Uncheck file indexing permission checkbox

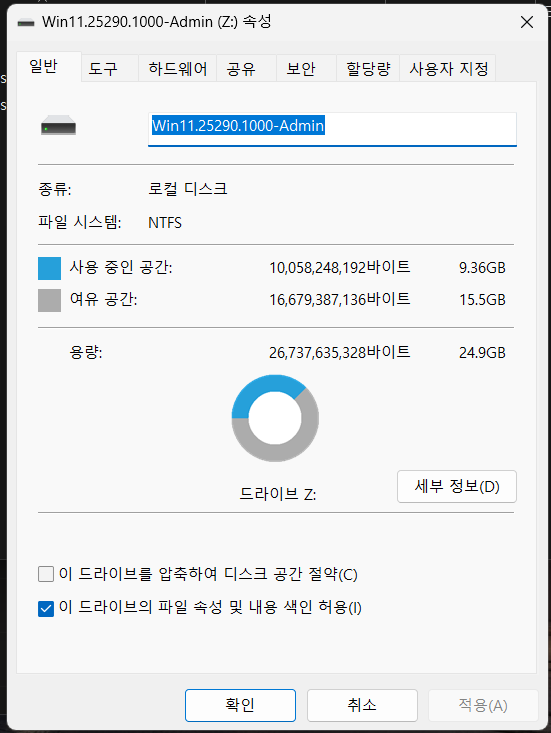tap(46, 609)
